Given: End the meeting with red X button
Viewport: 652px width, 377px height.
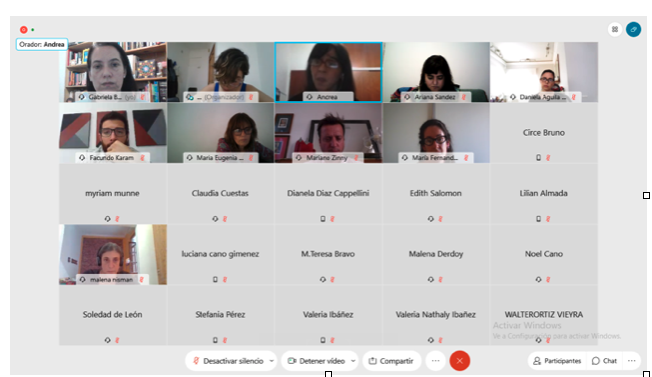Looking at the screenshot, I should pos(459,361).
